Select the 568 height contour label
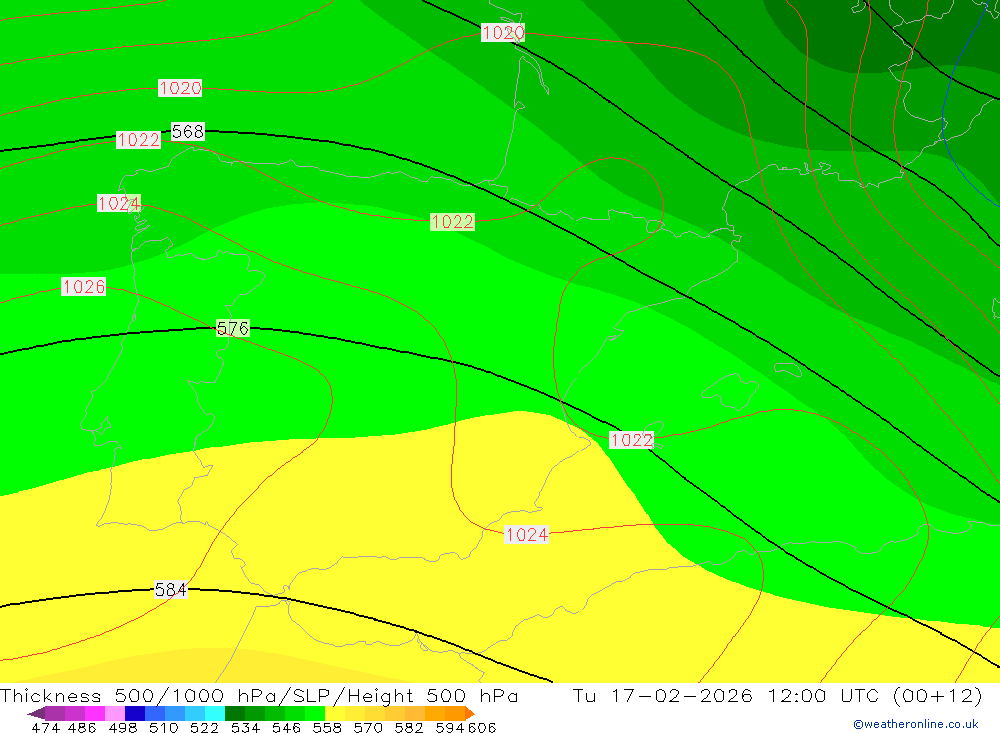Image resolution: width=1000 pixels, height=733 pixels. tap(188, 131)
